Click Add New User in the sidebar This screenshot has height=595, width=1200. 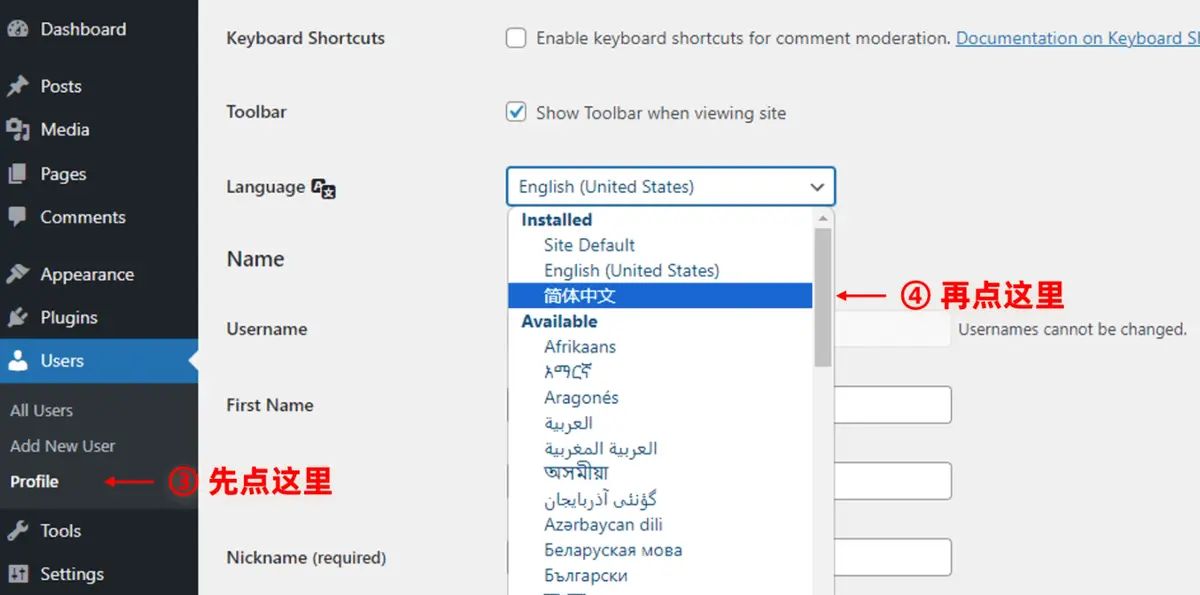pos(62,446)
